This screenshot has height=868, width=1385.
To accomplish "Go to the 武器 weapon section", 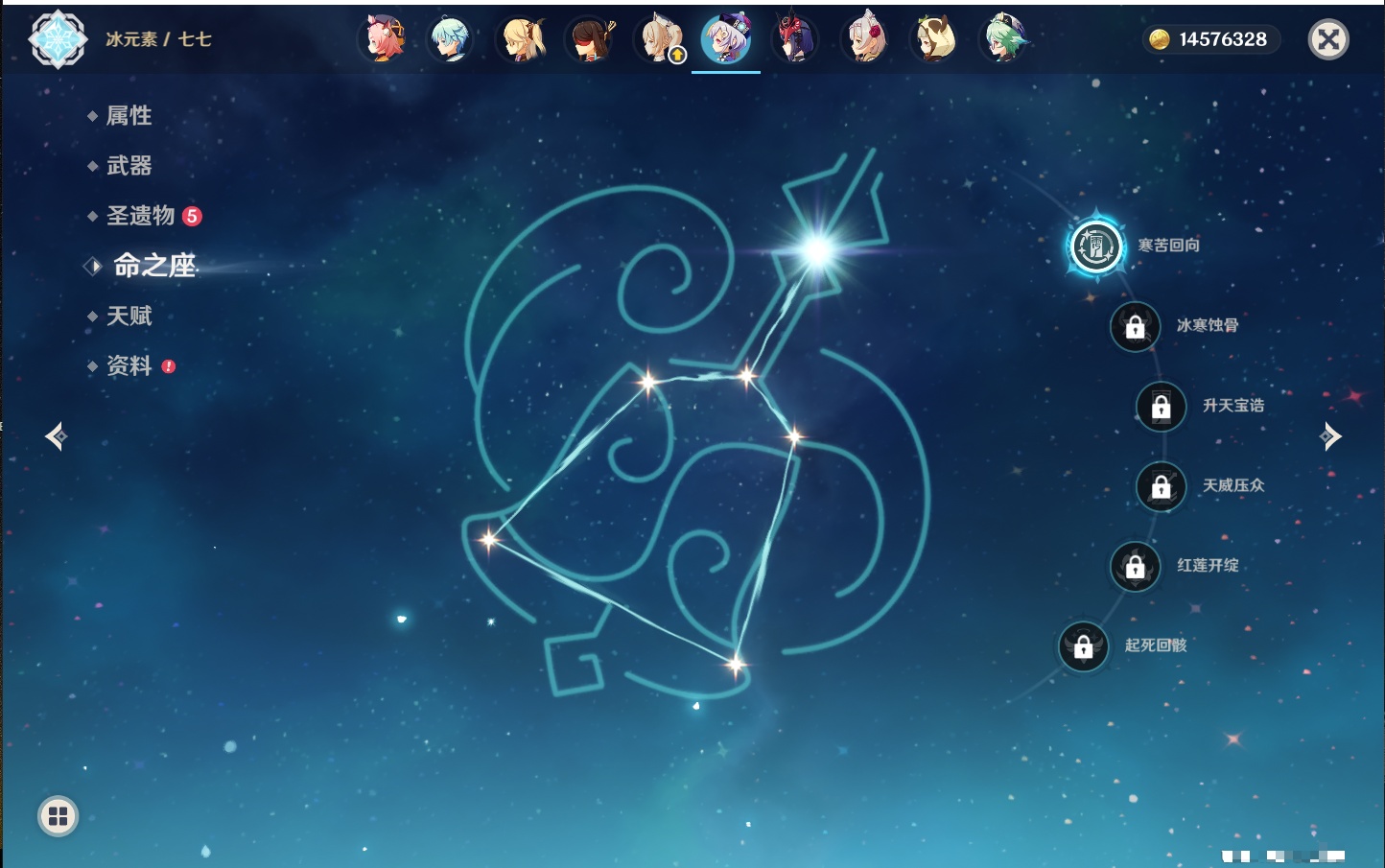I will 129,166.
